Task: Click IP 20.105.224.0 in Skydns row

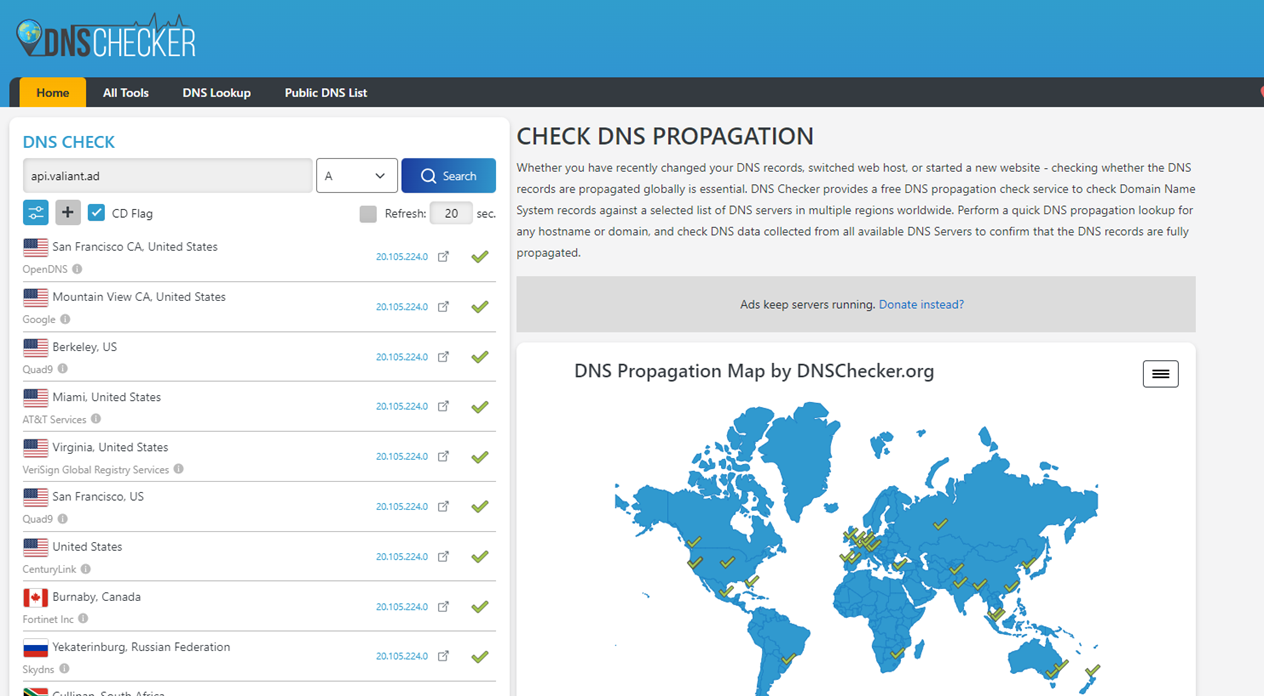Action: click(402, 657)
